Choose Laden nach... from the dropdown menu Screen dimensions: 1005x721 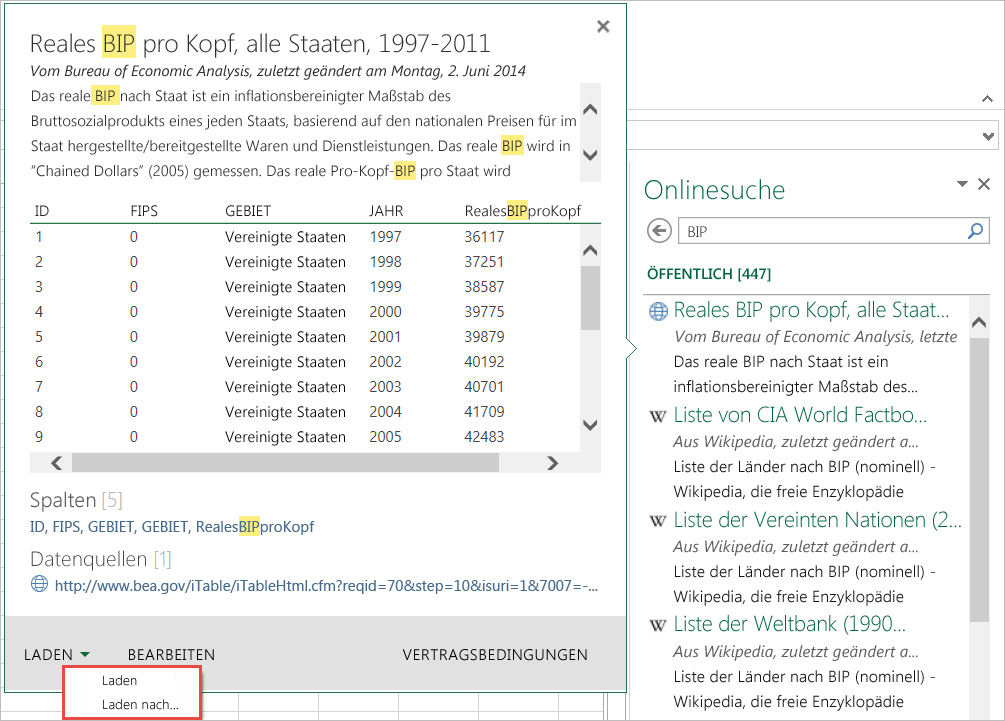click(140, 704)
